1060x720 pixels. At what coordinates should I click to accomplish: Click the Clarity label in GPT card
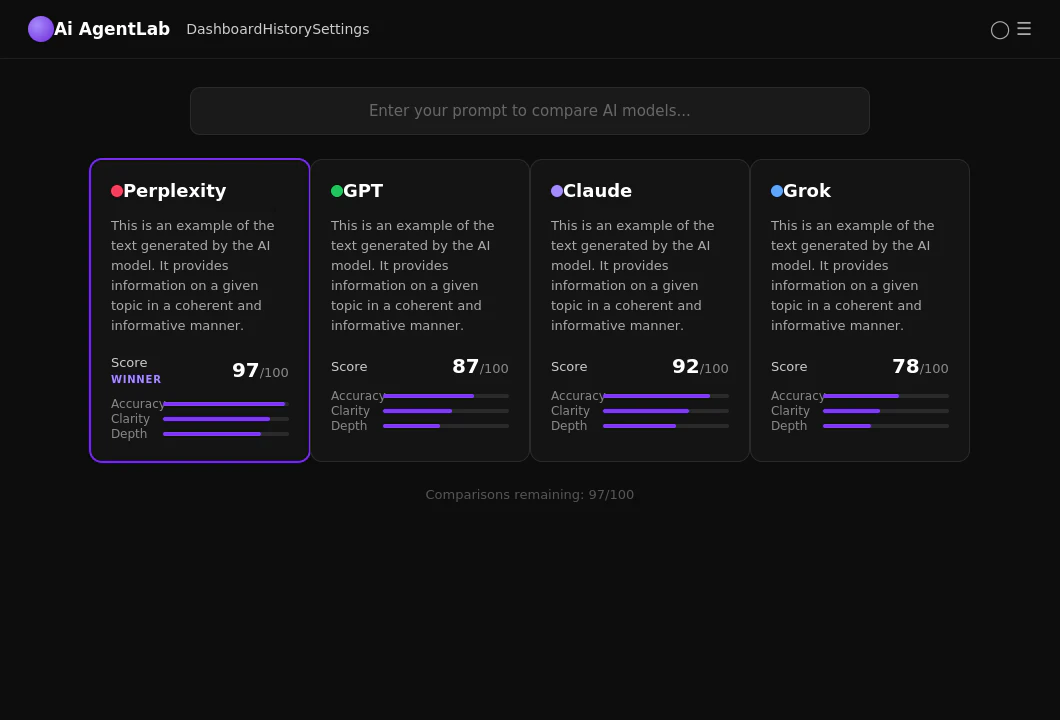click(x=350, y=411)
